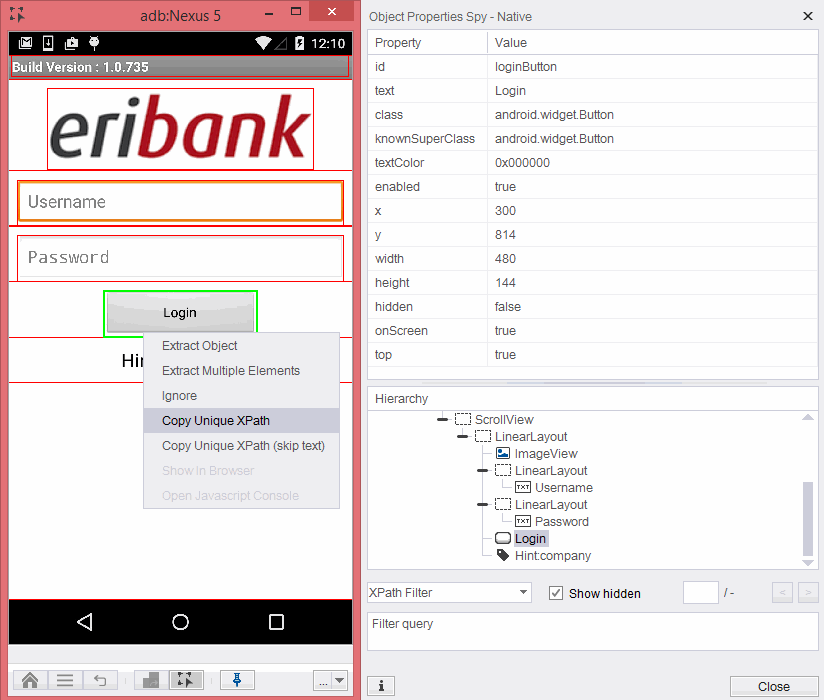Choose Copy Unique XPath from context menu
The image size is (824, 700).
[216, 420]
